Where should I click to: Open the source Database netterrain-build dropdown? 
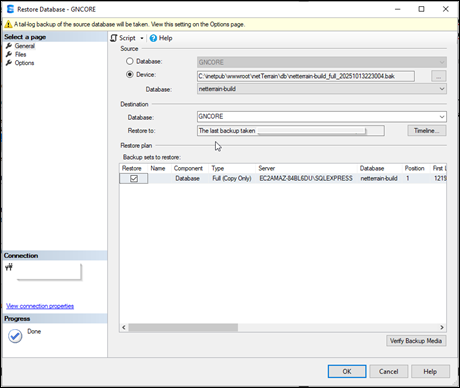tap(322, 89)
